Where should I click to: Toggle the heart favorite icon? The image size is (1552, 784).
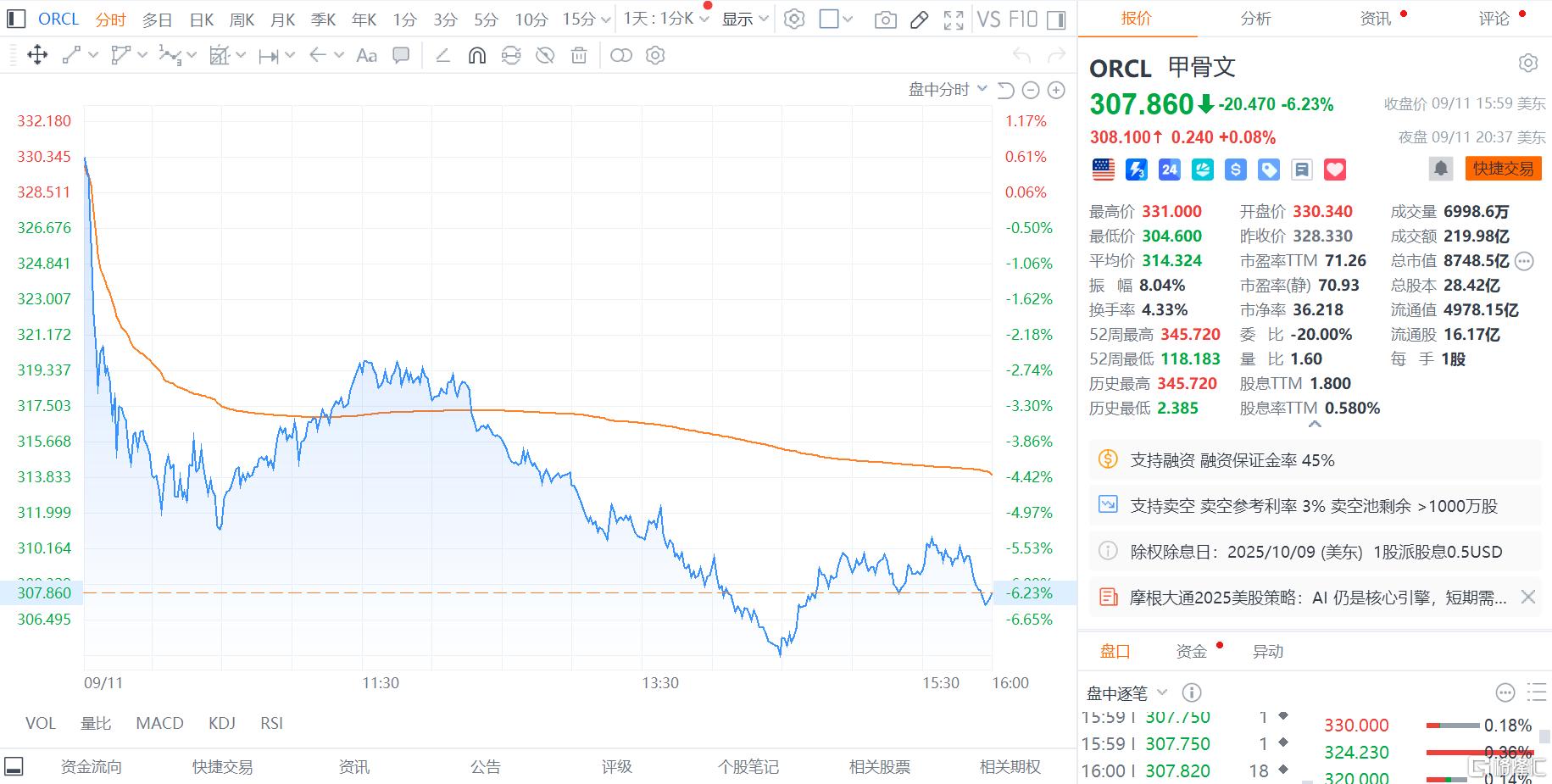click(x=1335, y=170)
